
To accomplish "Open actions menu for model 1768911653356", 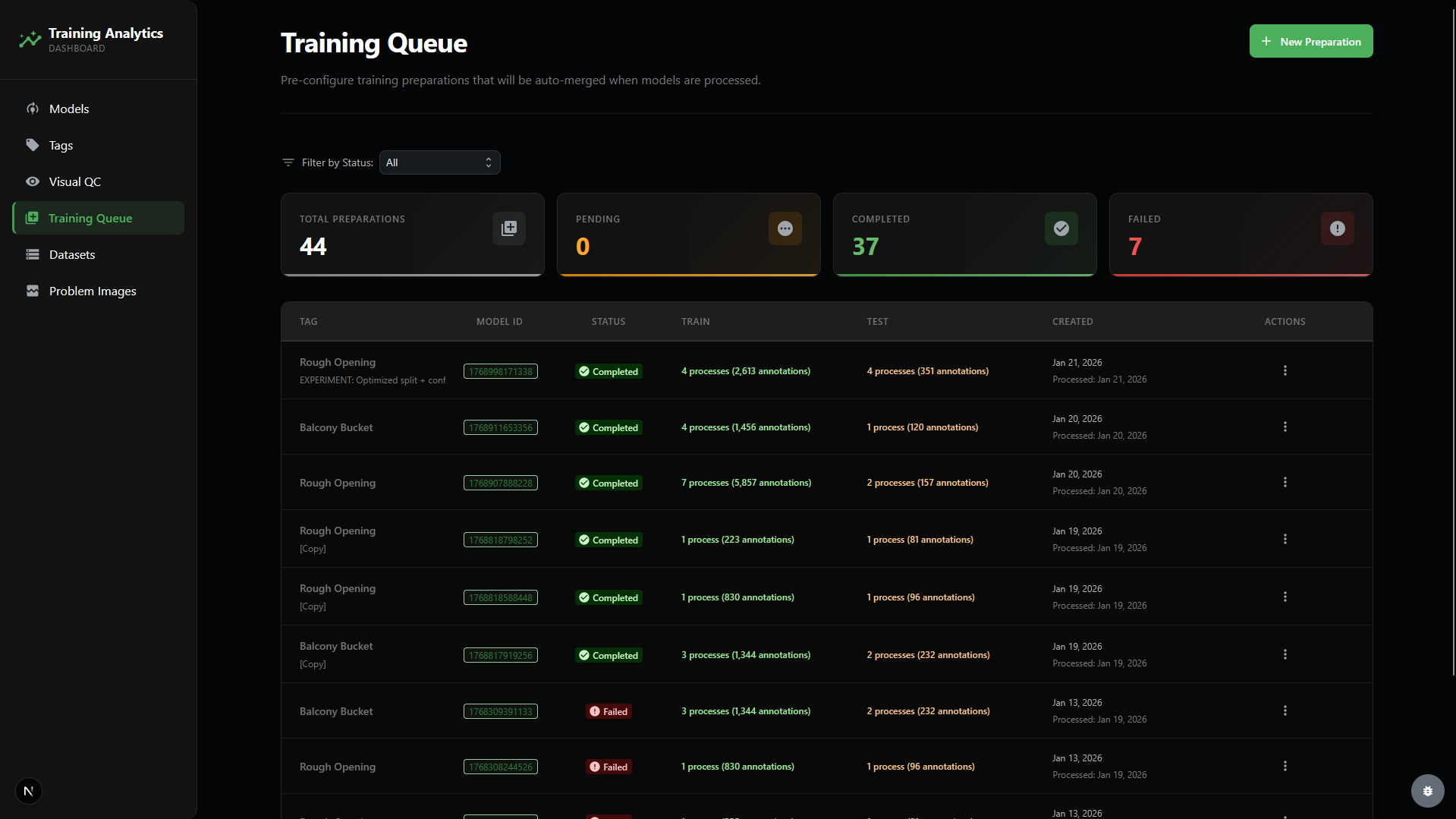I will [x=1285, y=427].
